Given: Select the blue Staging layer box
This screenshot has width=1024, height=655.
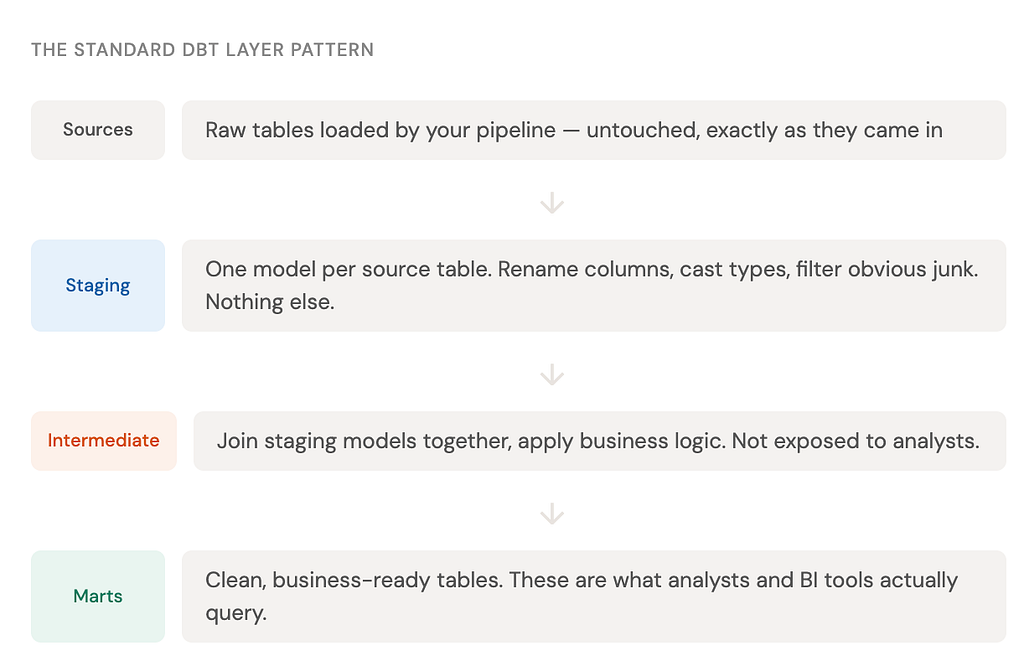Looking at the screenshot, I should (x=98, y=285).
